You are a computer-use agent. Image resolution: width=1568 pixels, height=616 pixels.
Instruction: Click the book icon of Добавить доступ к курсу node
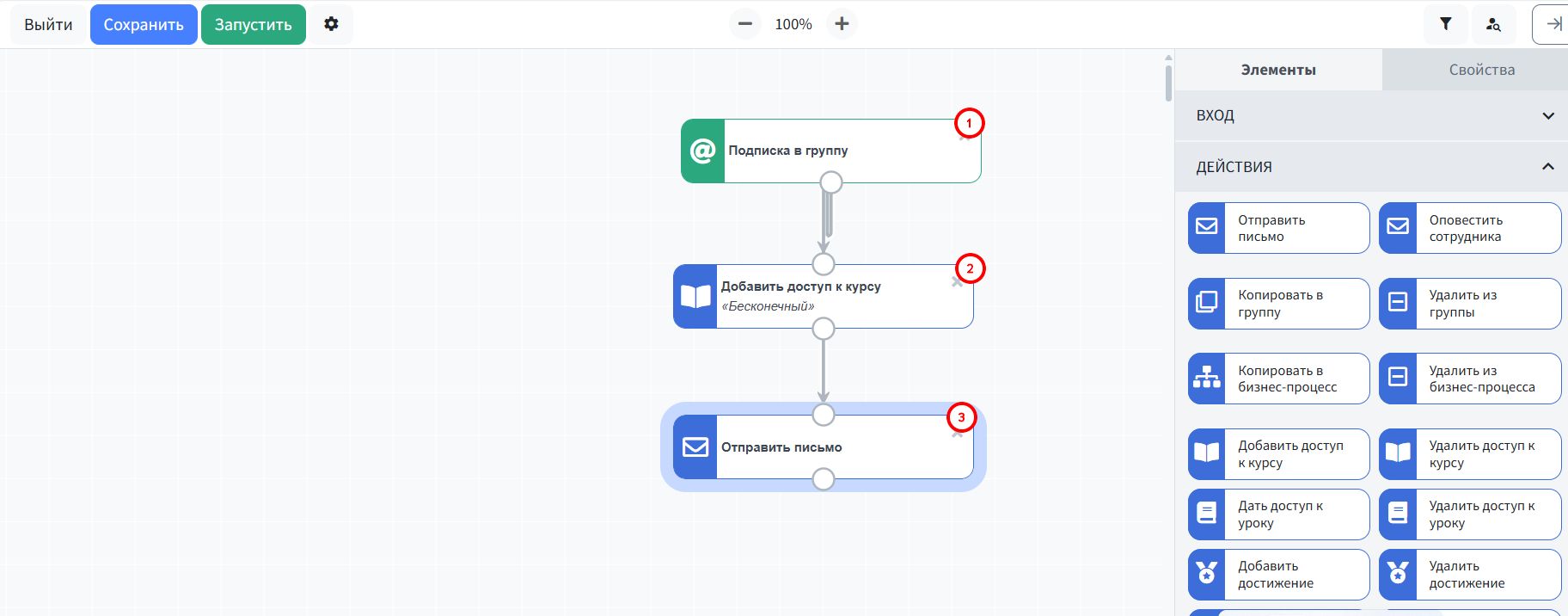pyautogui.click(x=695, y=296)
